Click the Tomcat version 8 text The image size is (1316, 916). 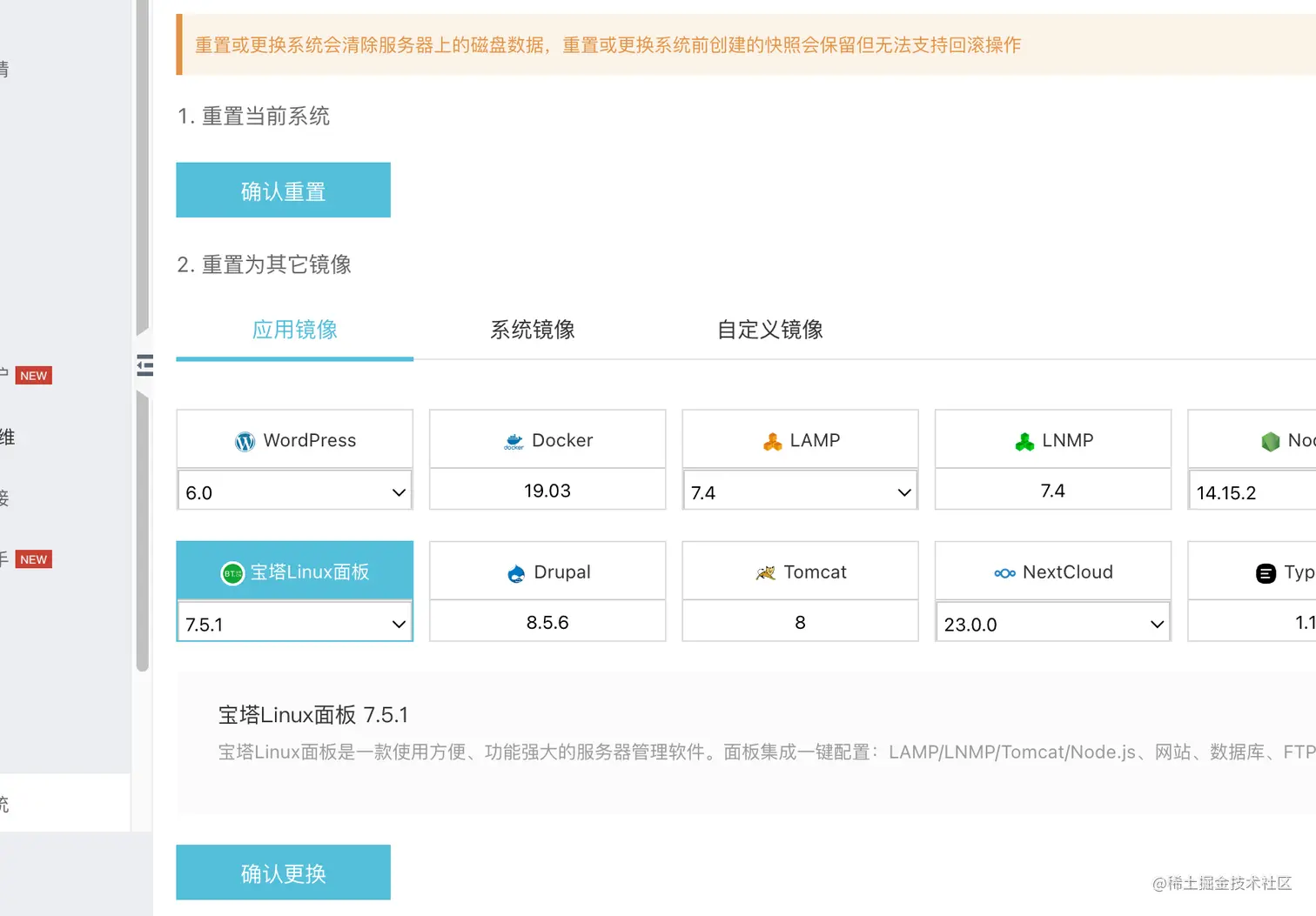coord(801,622)
